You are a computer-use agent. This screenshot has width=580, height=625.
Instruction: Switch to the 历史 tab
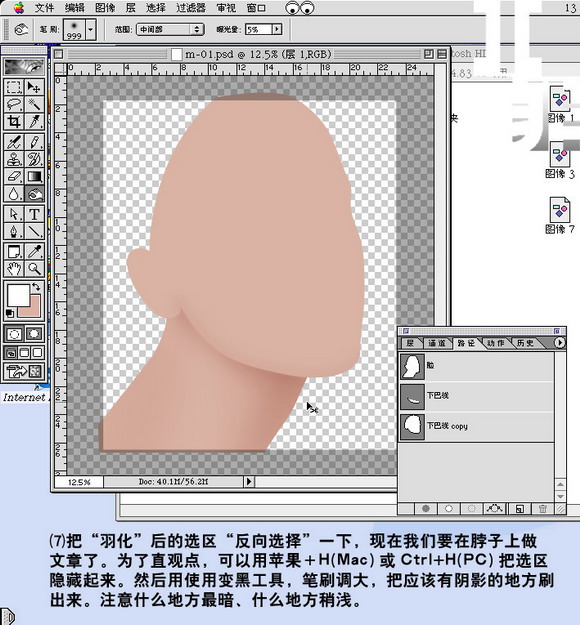point(525,343)
